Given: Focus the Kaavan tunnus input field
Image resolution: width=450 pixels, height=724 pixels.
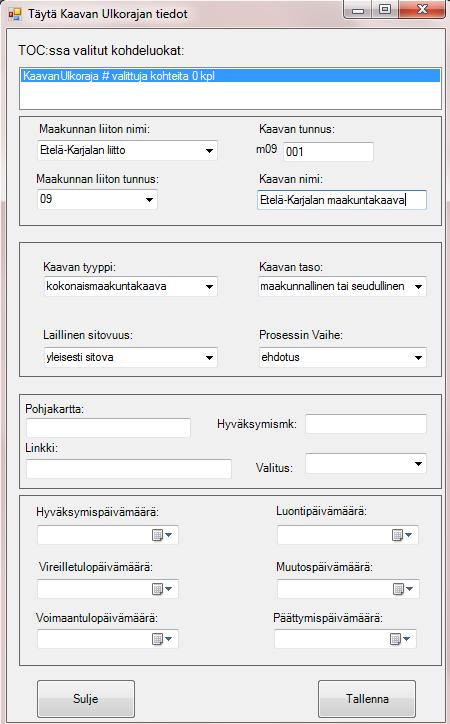Looking at the screenshot, I should point(328,151).
